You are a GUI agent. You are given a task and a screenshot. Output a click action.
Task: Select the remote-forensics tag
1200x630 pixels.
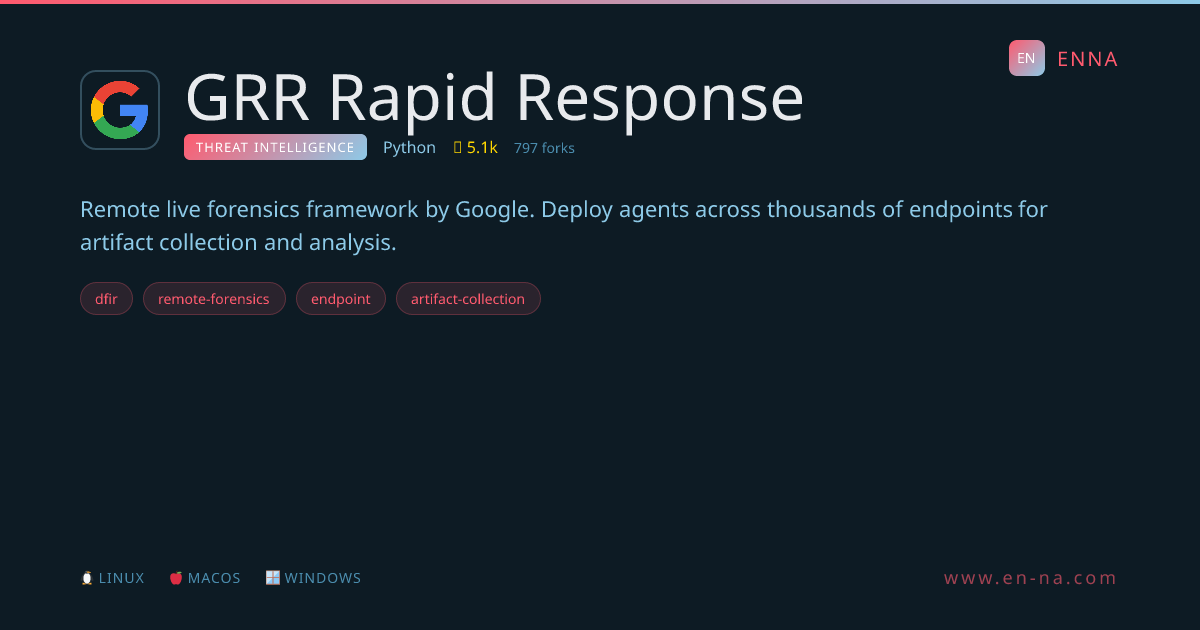214,299
